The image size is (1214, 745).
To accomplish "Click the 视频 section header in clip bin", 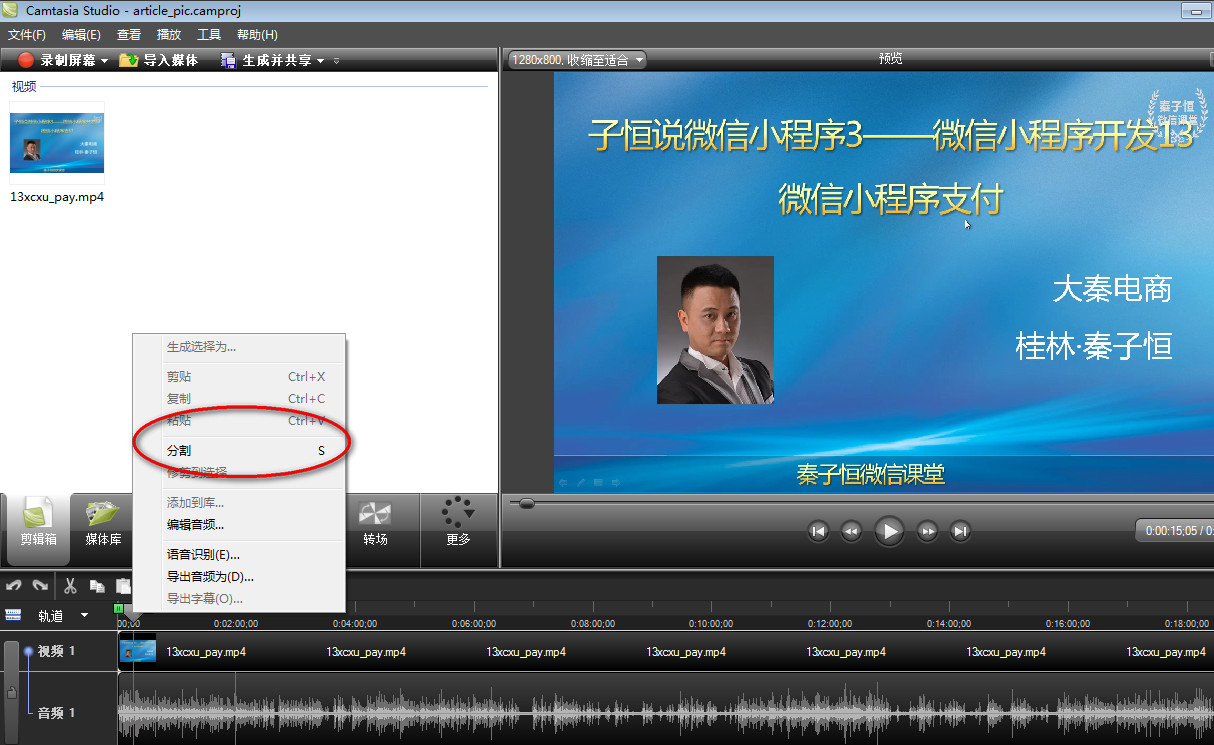I will (24, 86).
